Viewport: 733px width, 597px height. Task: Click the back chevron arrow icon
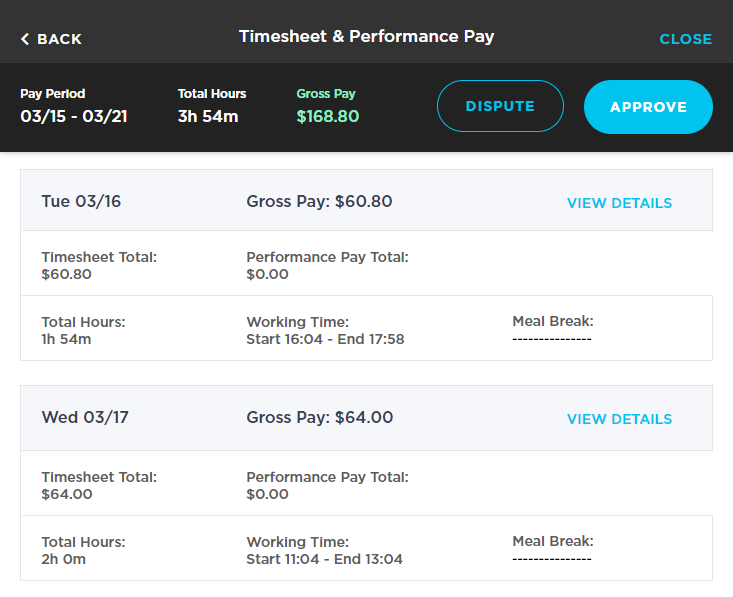click(25, 39)
